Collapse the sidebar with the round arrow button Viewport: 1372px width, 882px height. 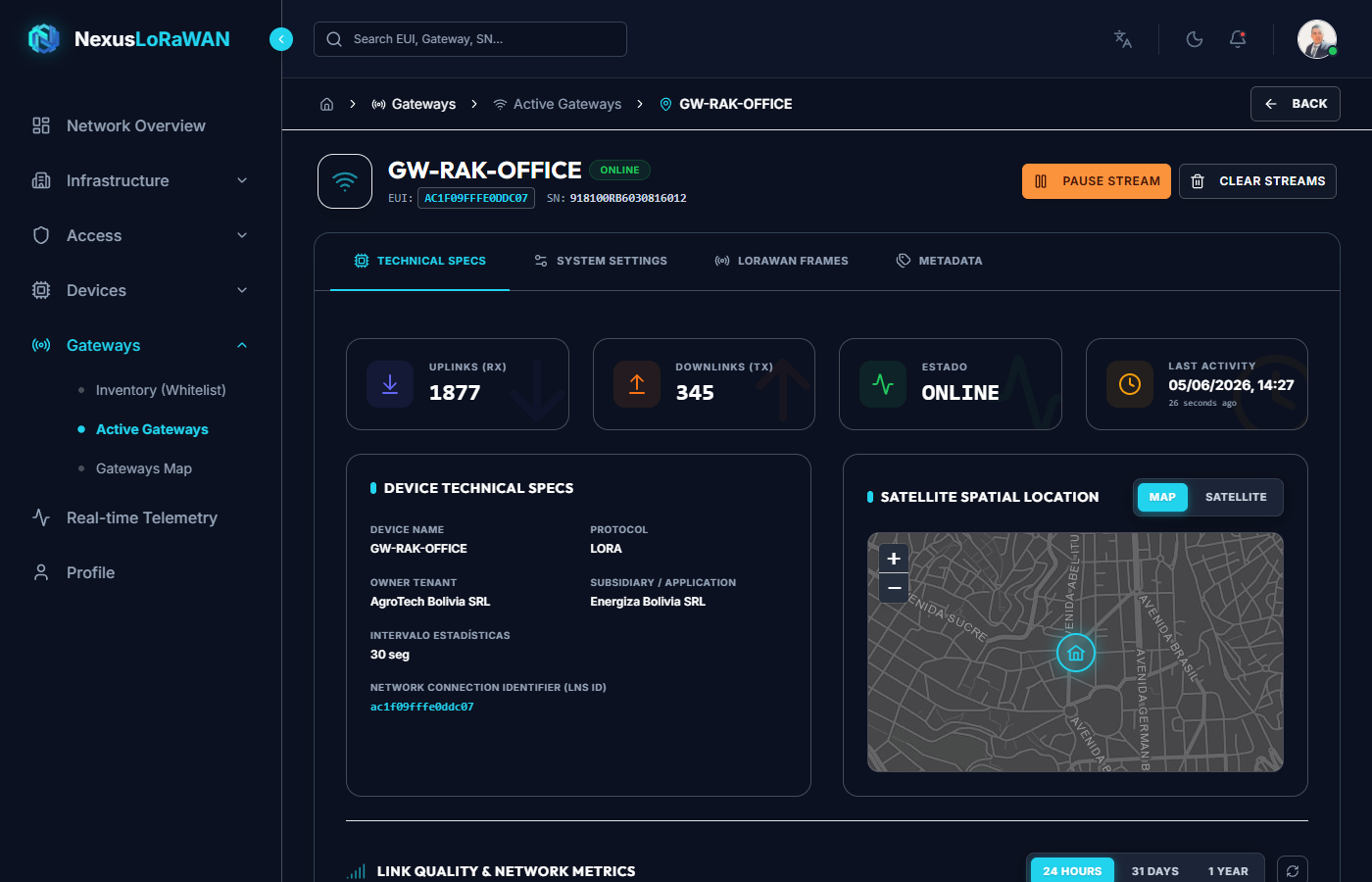(281, 39)
